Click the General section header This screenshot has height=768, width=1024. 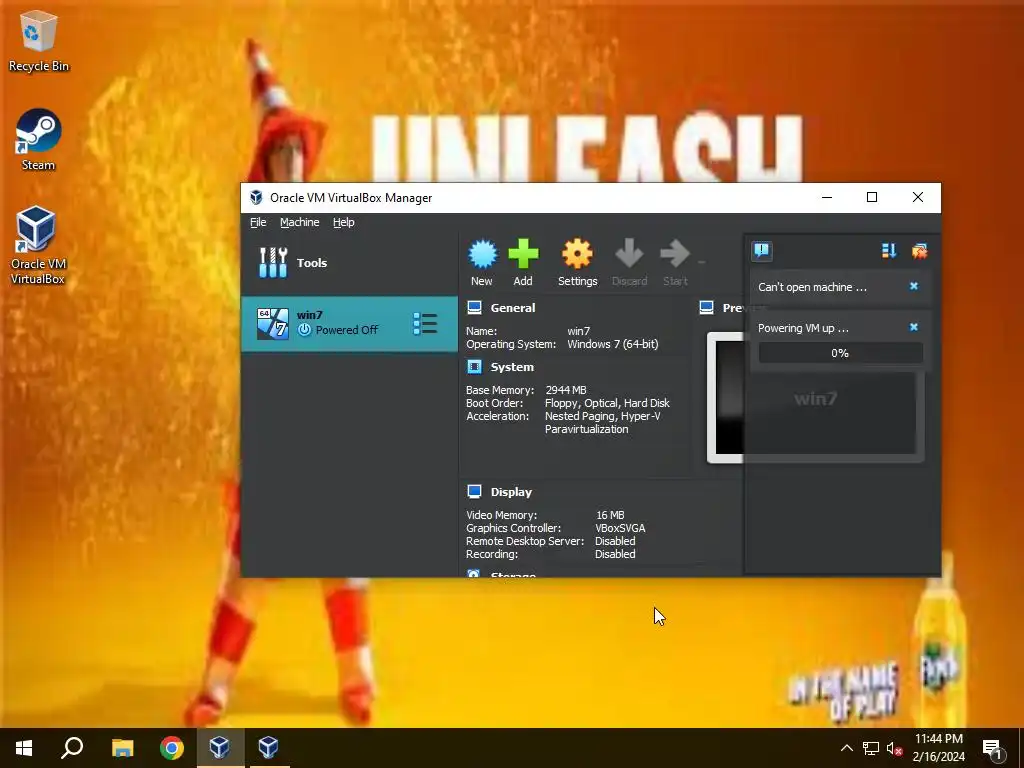513,308
